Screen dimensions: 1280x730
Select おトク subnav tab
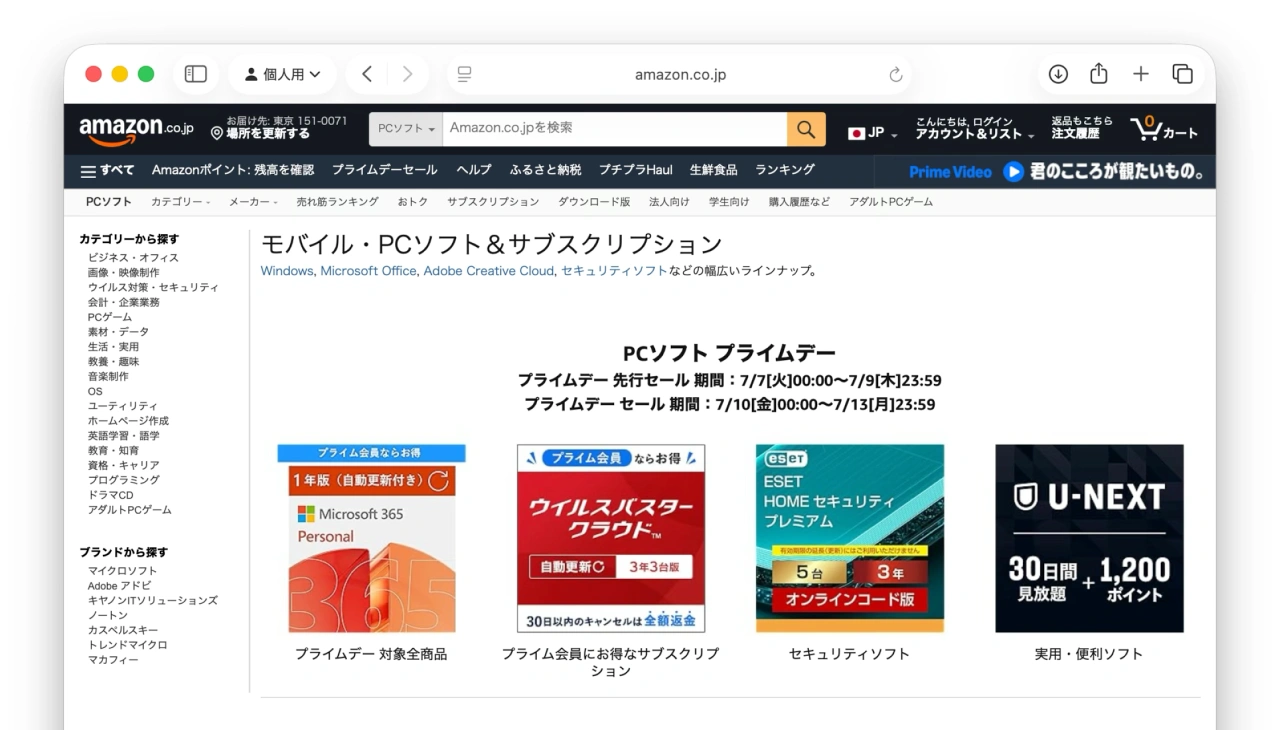click(x=413, y=202)
